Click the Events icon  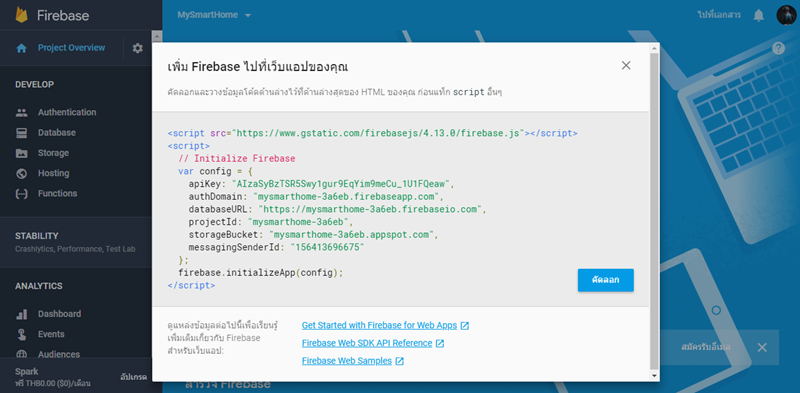21,334
